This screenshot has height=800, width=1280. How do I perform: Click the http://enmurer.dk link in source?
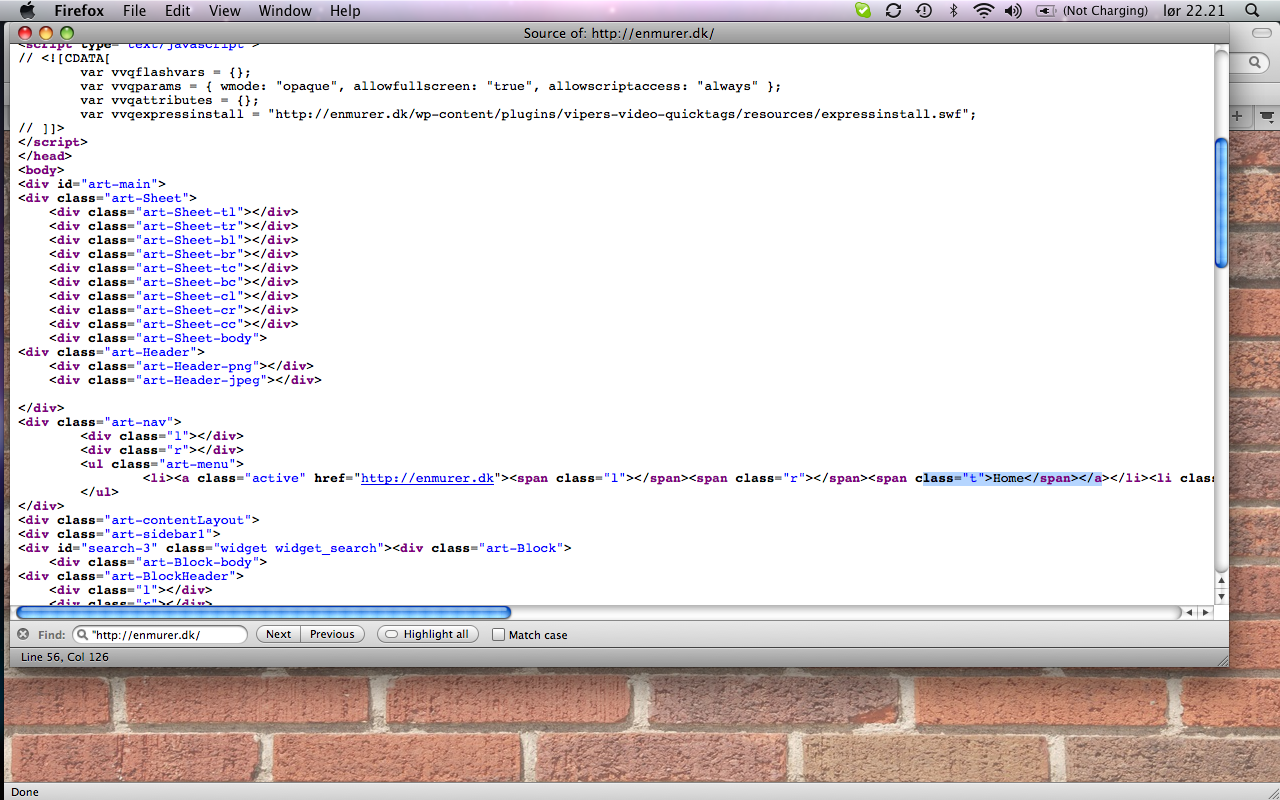click(428, 478)
